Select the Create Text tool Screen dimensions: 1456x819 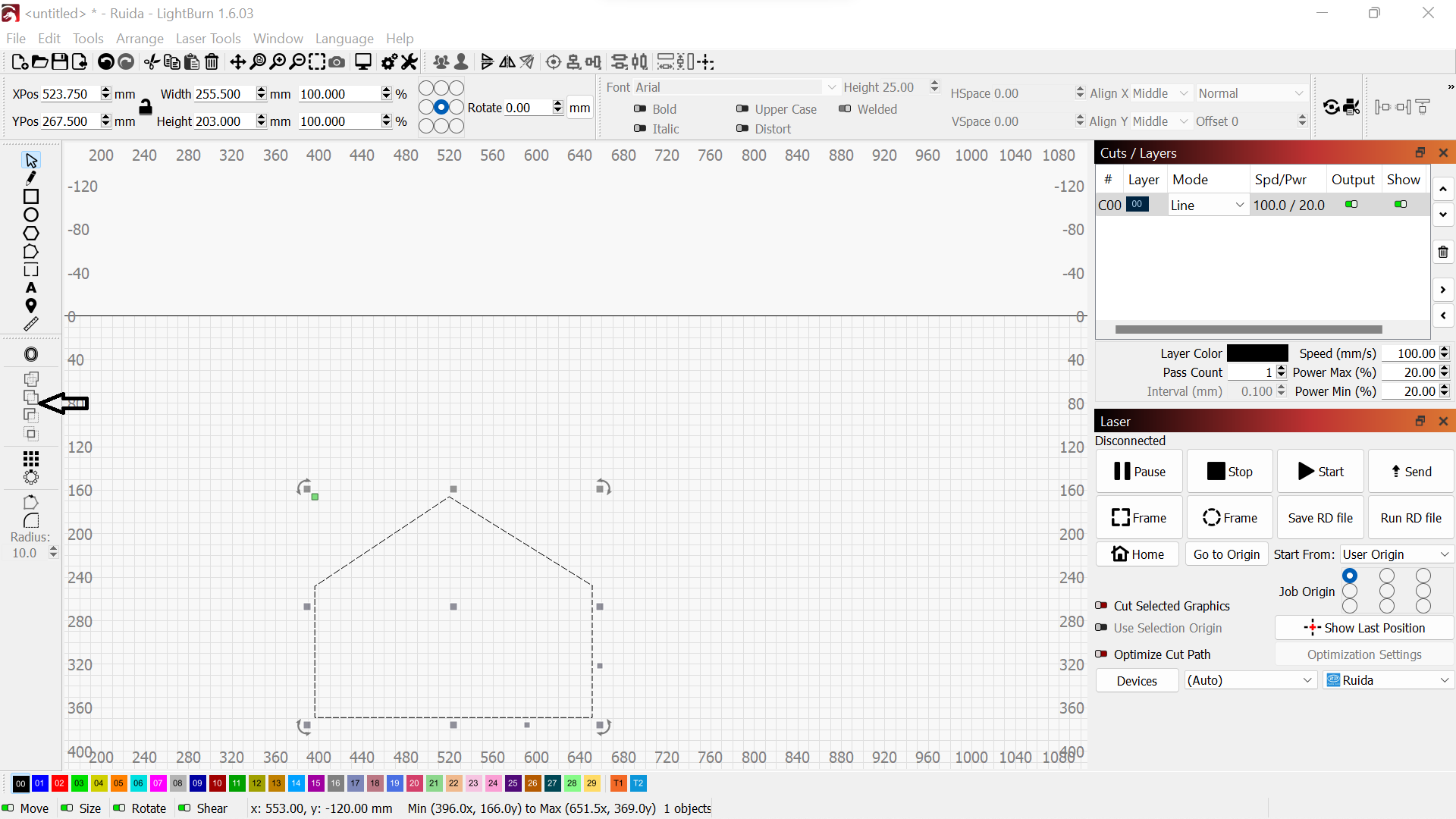tap(30, 288)
